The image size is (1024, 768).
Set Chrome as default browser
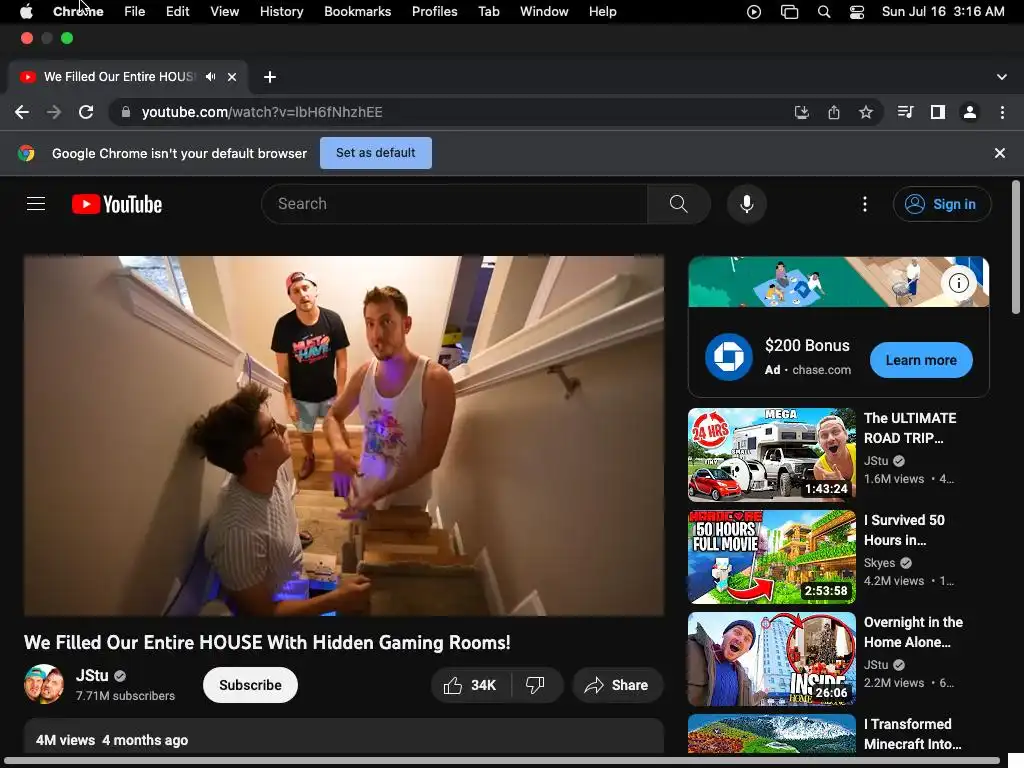tap(376, 153)
